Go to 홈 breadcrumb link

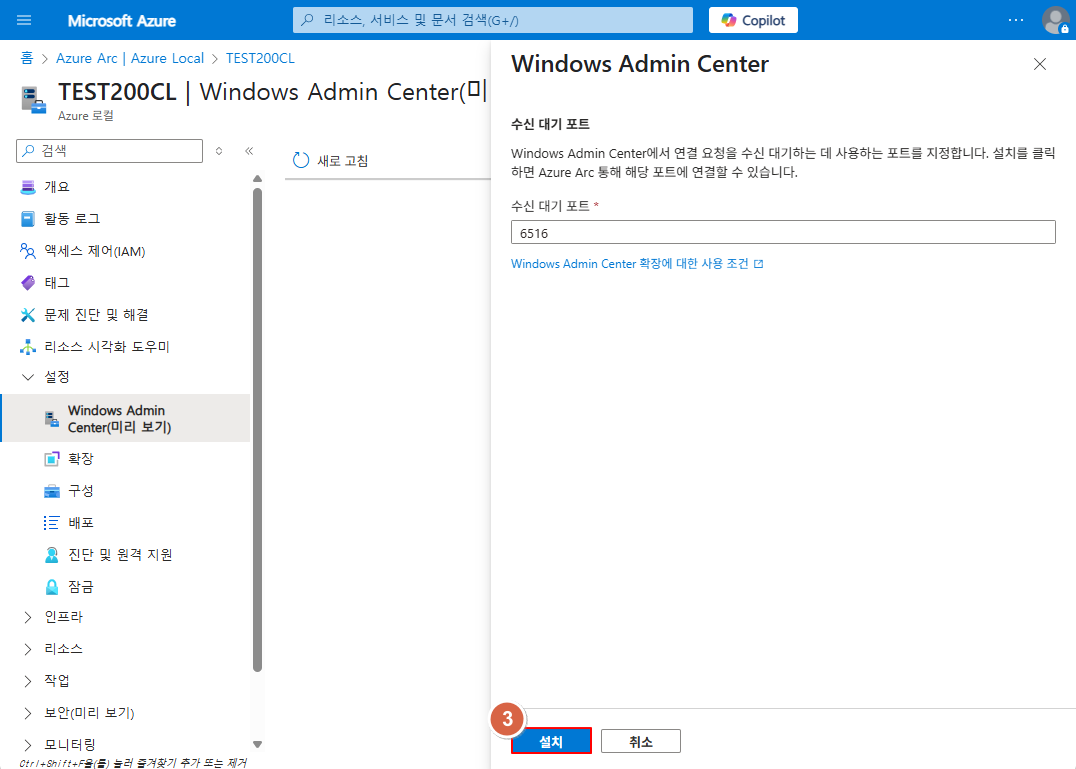[x=27, y=58]
